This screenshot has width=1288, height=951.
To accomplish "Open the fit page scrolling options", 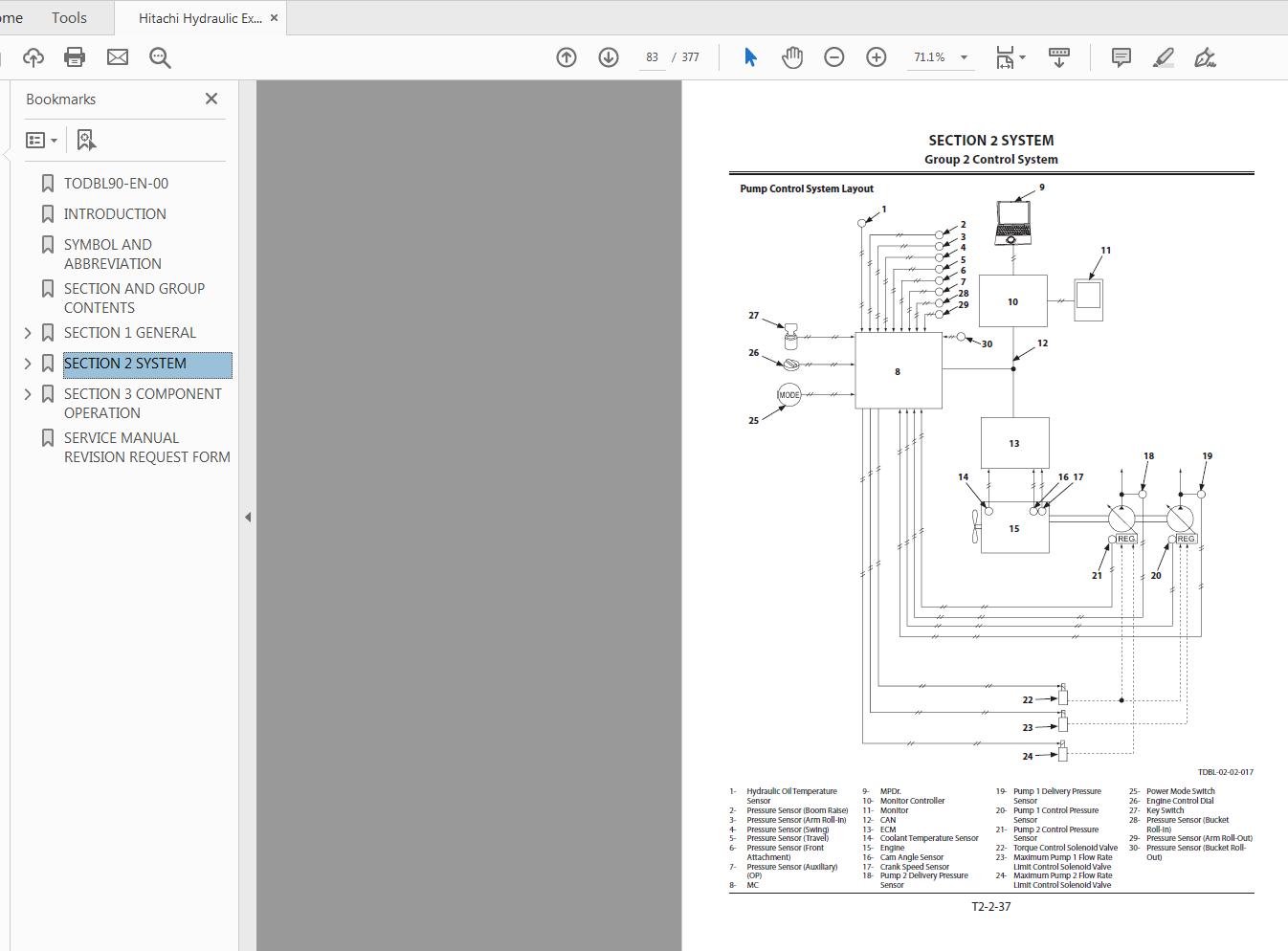I will 1010,57.
